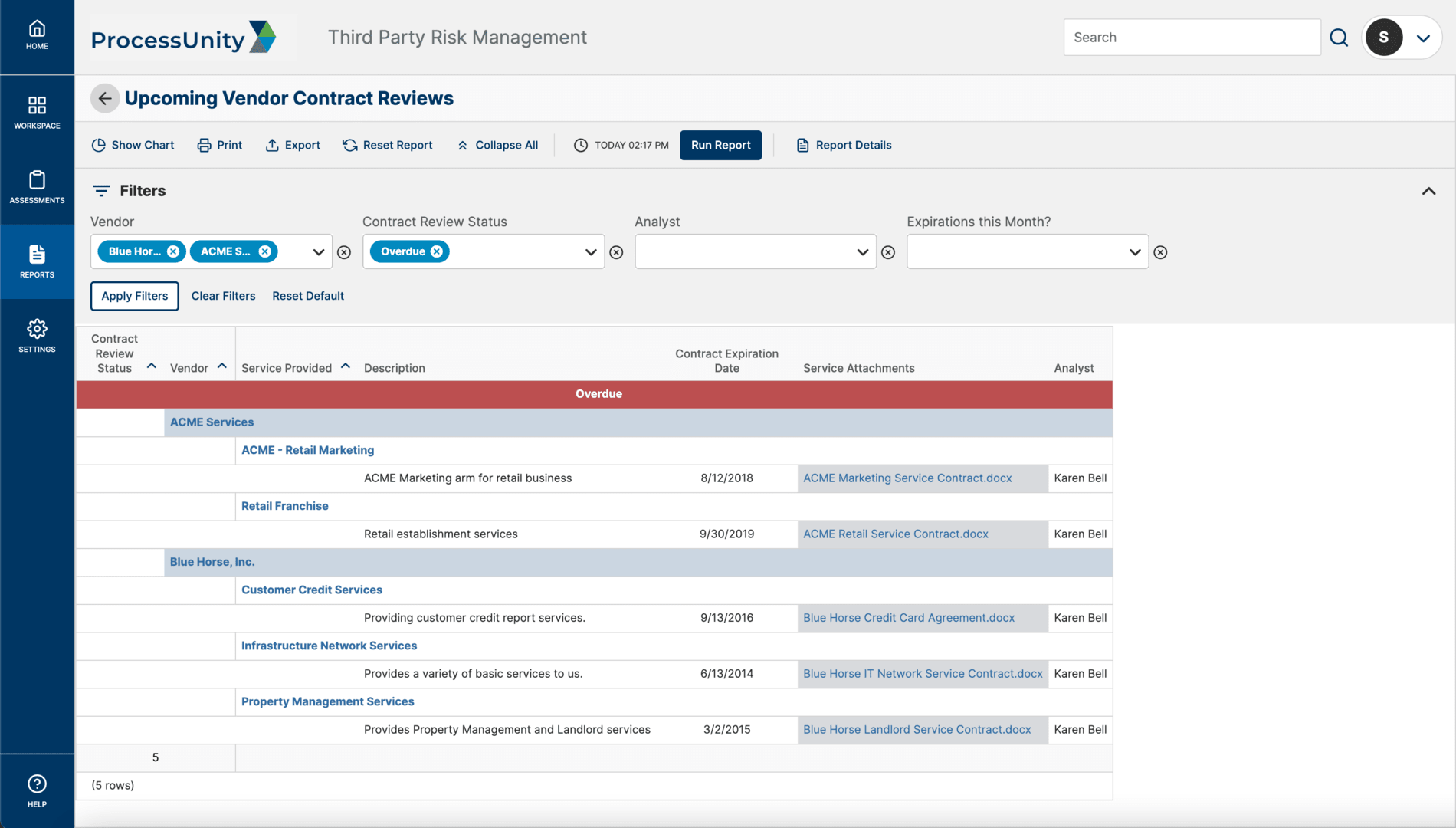Viewport: 1456px width, 828px height.
Task: Click Apply Filters button
Action: [134, 296]
